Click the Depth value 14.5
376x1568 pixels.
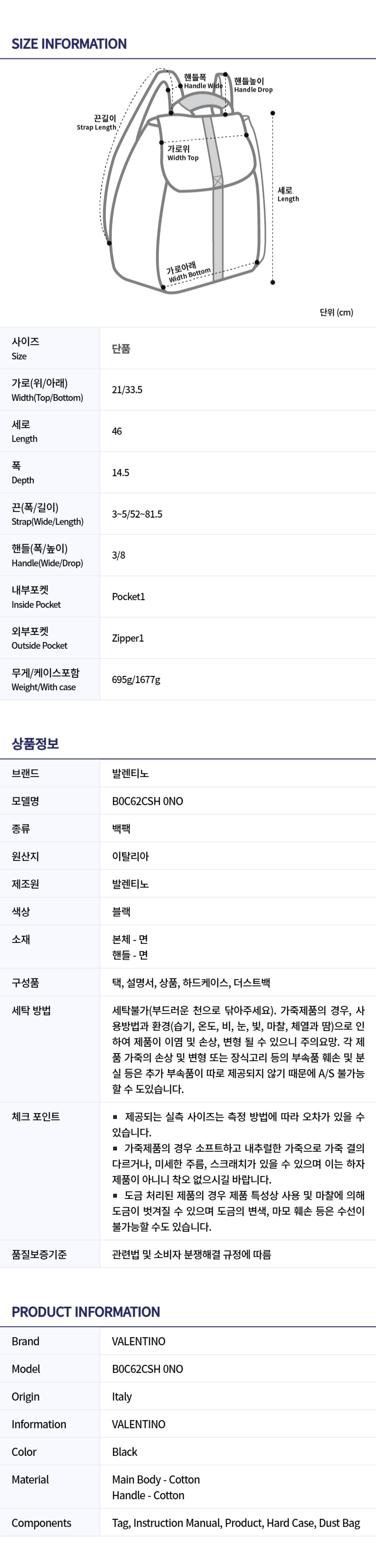pyautogui.click(x=121, y=472)
